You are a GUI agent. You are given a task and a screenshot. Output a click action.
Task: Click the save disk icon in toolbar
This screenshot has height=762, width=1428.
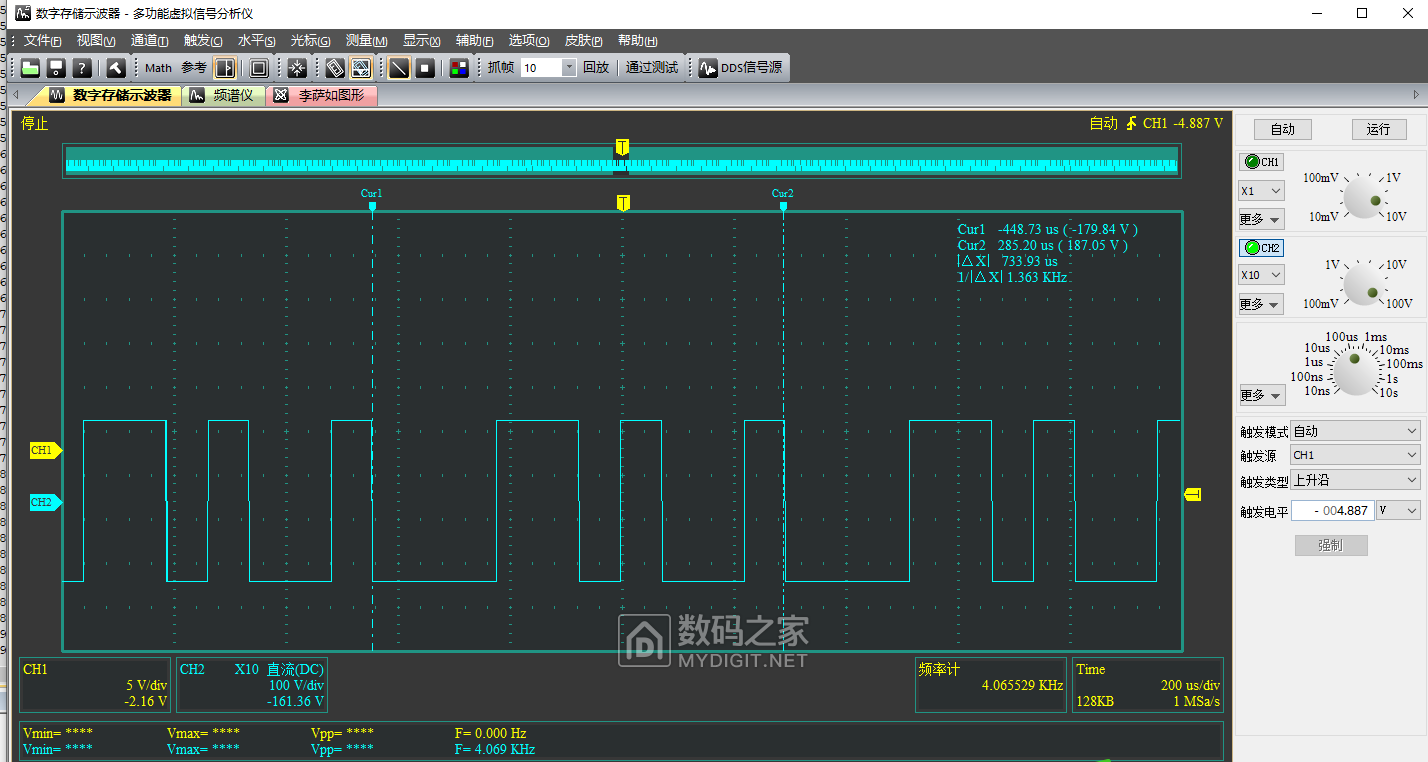(56, 68)
